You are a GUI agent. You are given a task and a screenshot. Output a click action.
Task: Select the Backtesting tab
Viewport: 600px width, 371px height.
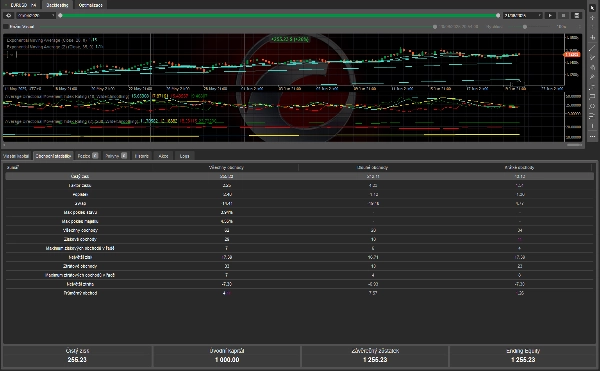[x=57, y=5]
